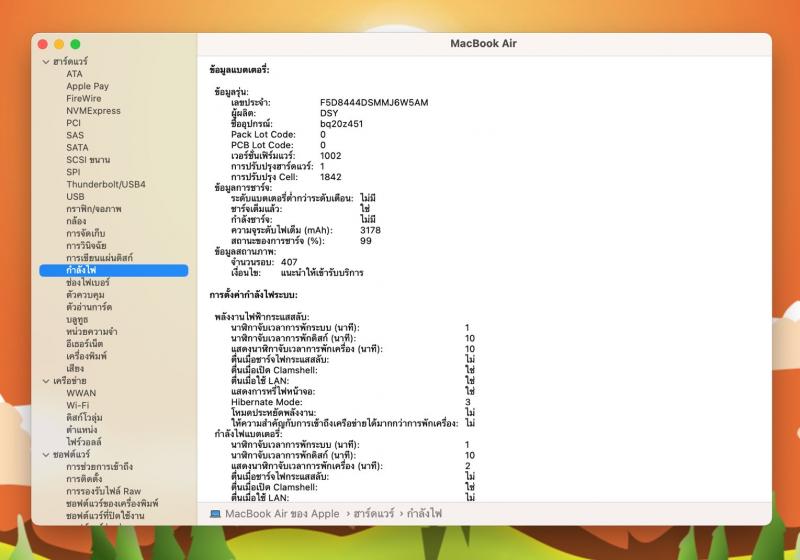Select ตัวควบคุม in sidebar

[85, 294]
